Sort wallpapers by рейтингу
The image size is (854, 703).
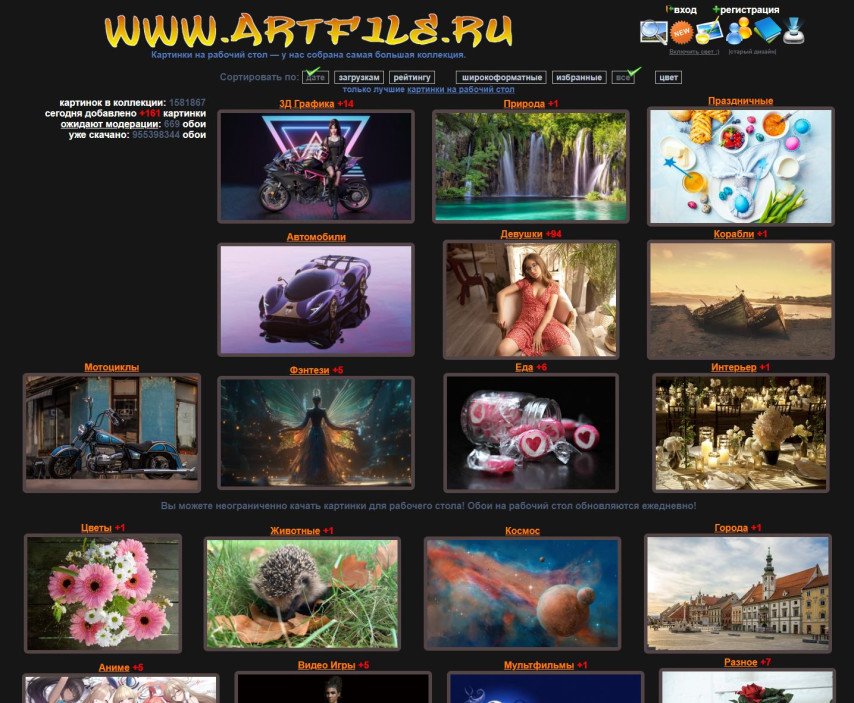click(412, 76)
